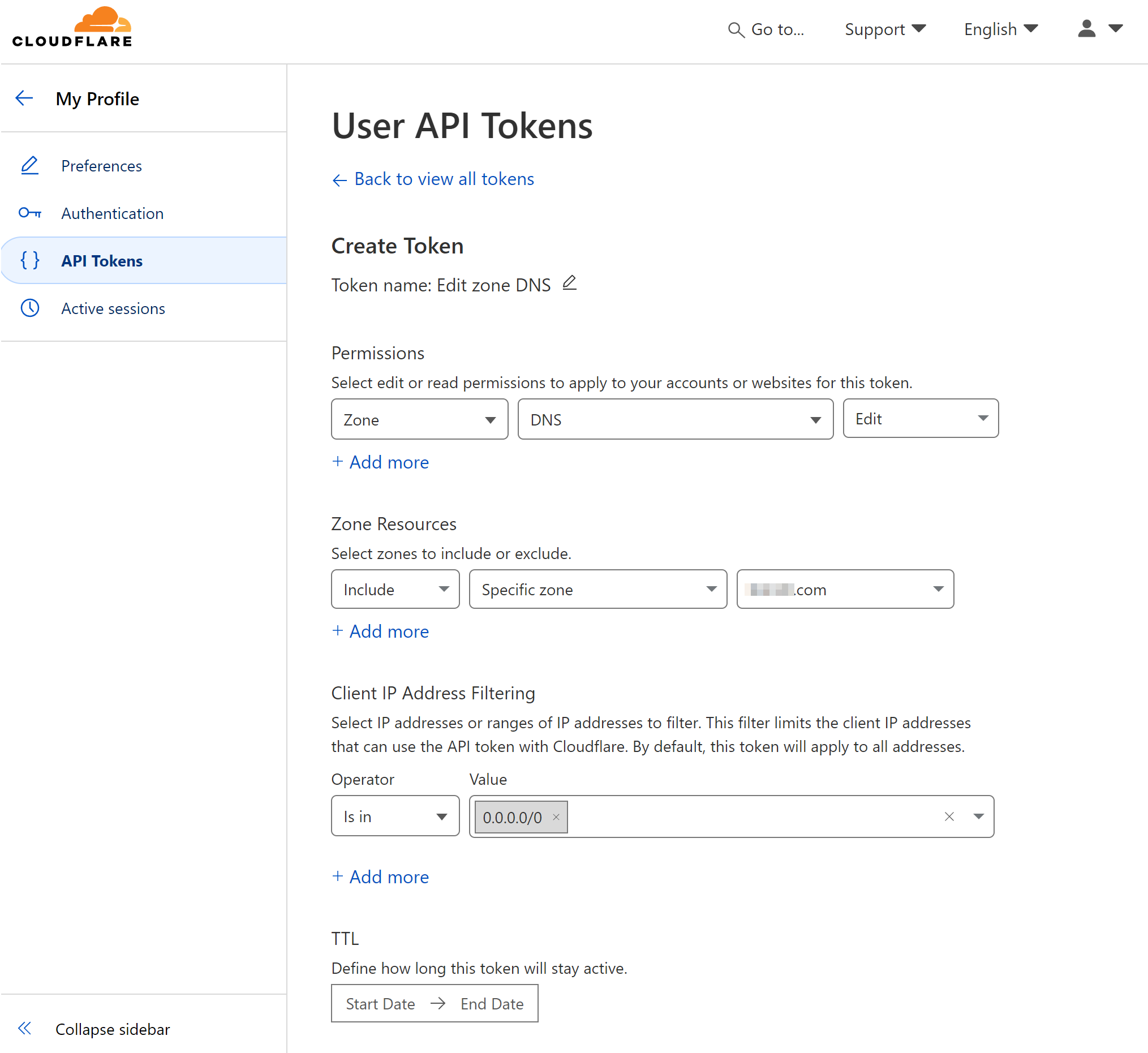Click Back to view all tokens link
This screenshot has height=1053, width=1148.
point(433,179)
